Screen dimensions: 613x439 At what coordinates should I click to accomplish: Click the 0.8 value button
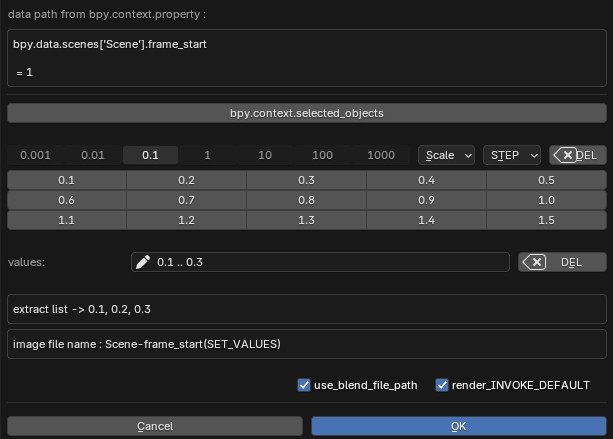pyautogui.click(x=306, y=200)
